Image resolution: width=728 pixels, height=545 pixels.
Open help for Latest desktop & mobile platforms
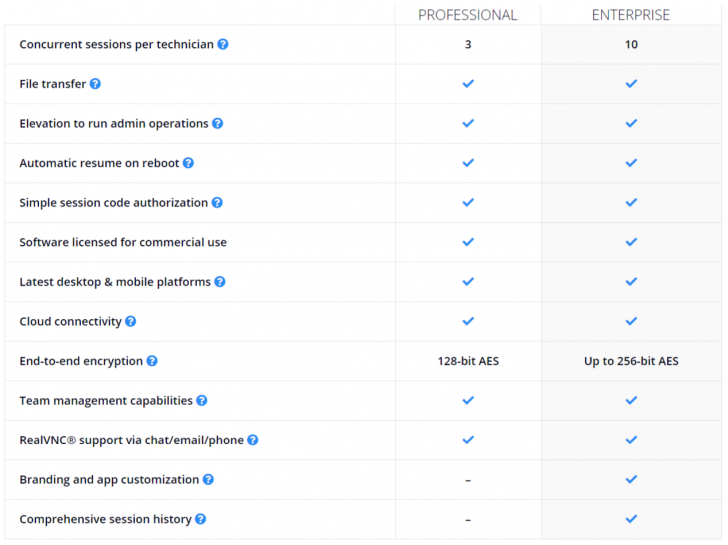click(220, 282)
